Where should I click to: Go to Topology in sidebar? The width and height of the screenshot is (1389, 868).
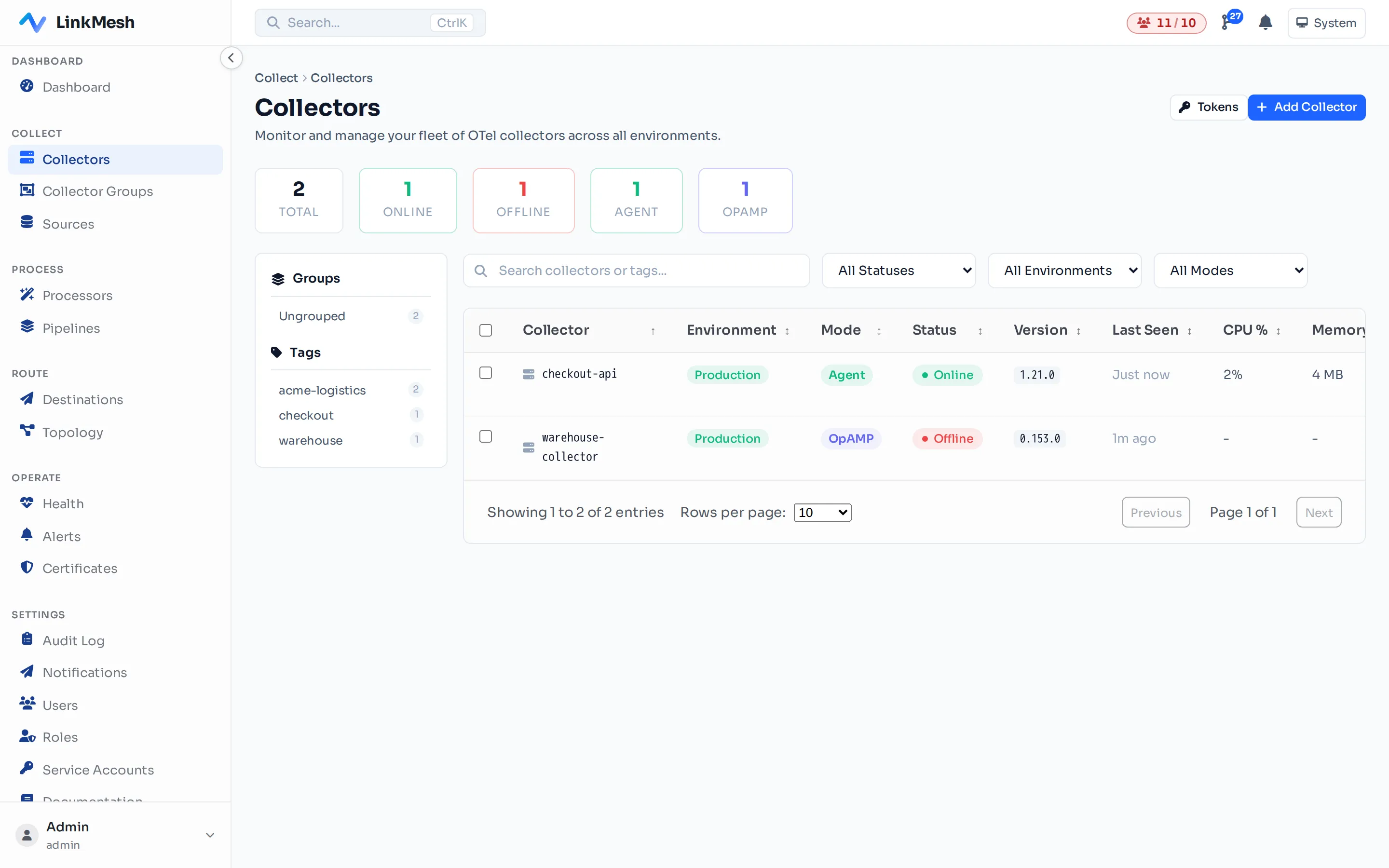115,432
